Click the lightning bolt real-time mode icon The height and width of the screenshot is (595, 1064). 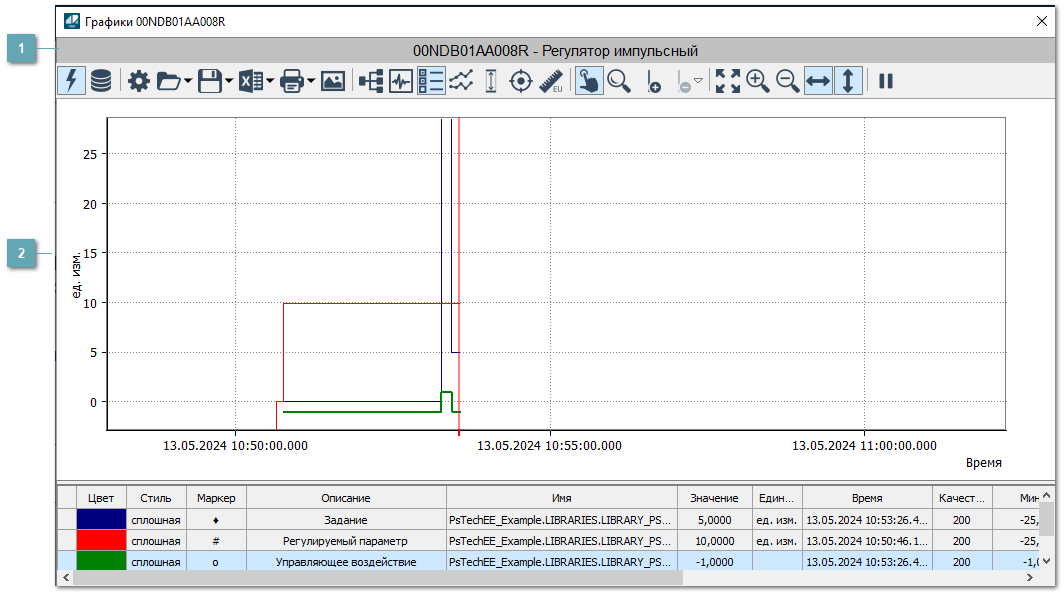pyautogui.click(x=71, y=82)
